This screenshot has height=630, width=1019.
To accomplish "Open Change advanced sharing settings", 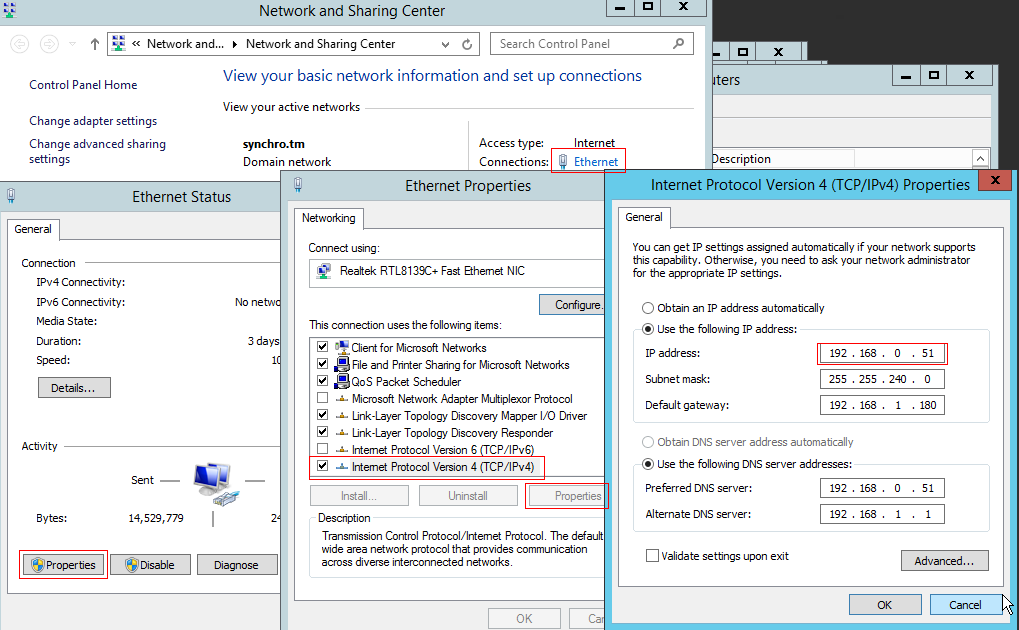I will [x=97, y=151].
